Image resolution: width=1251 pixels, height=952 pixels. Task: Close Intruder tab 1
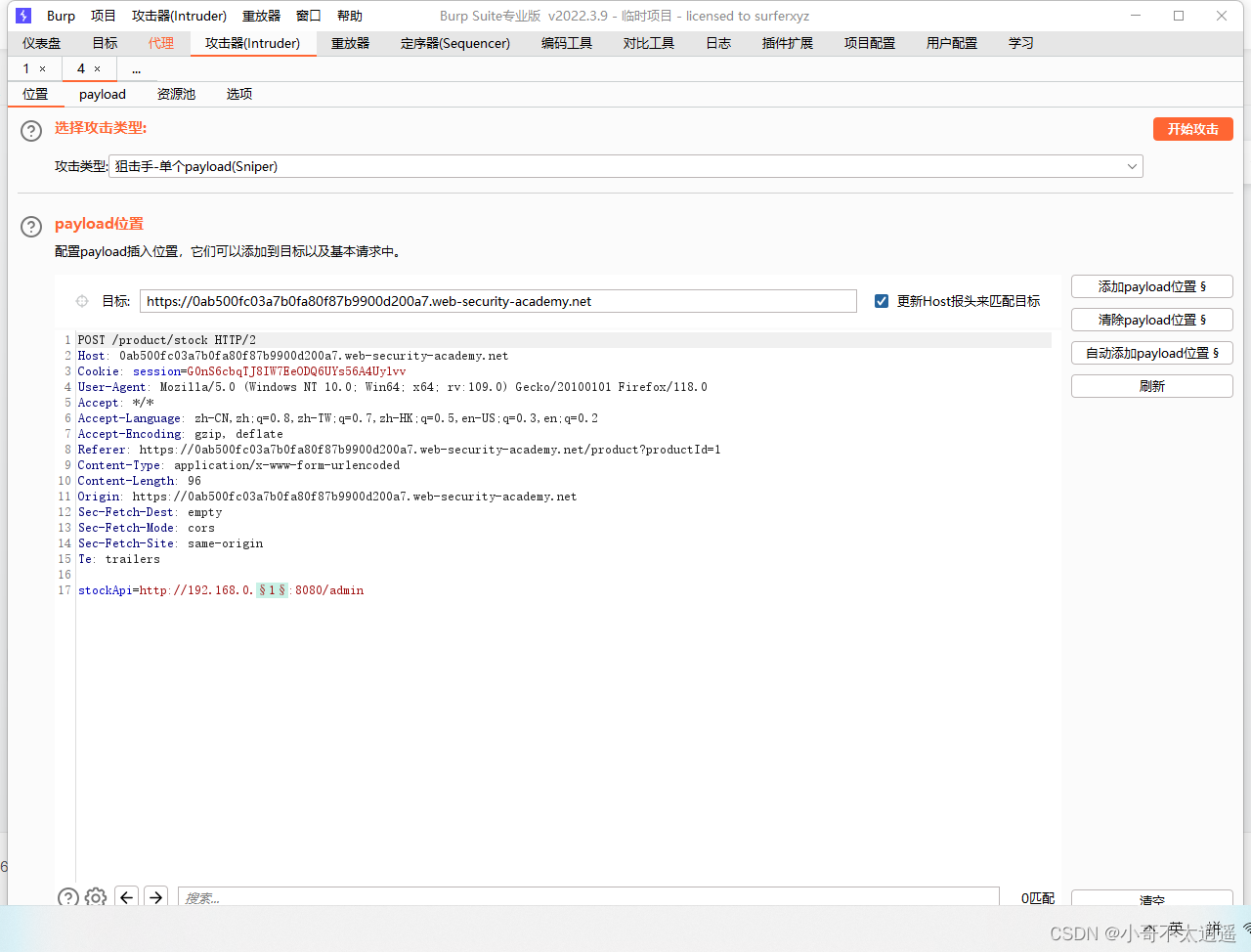[42, 68]
